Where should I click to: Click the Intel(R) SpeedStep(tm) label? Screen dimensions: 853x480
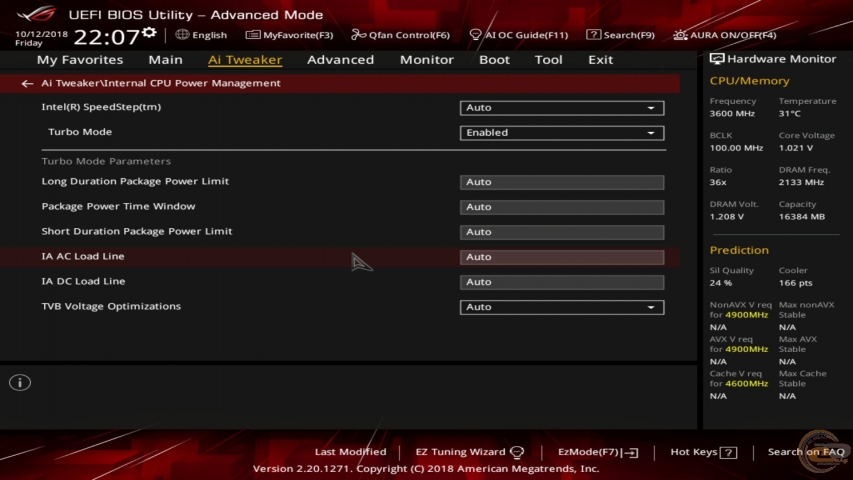pos(101,107)
